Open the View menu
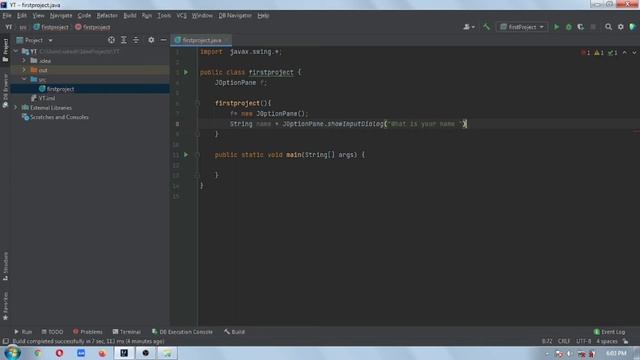Screen dimensions: 640x360 (x=38, y=16)
